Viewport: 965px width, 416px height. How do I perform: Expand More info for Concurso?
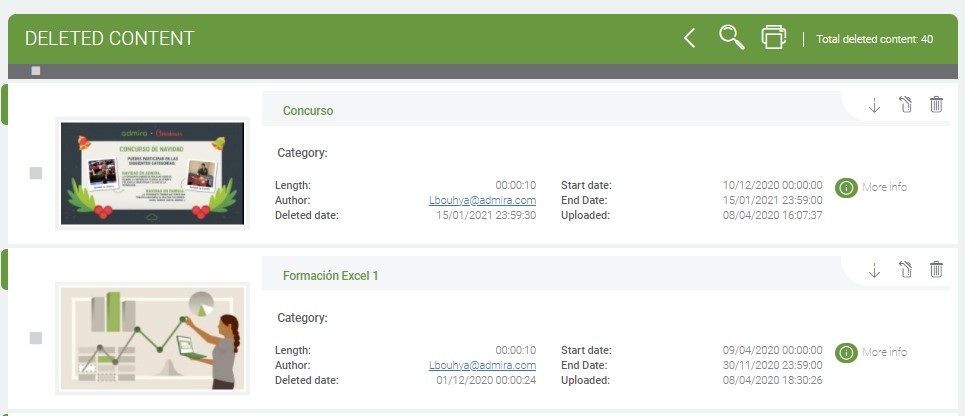871,187
